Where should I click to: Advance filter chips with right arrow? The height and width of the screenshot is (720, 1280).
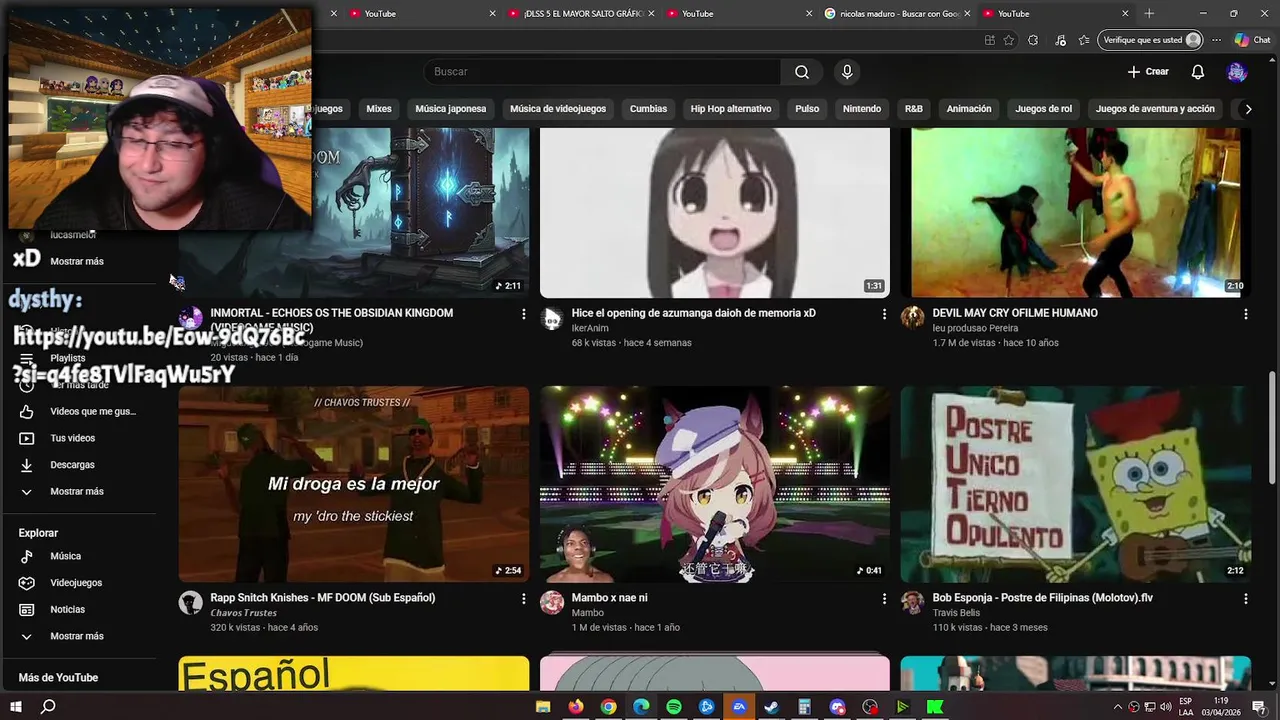click(x=1247, y=109)
